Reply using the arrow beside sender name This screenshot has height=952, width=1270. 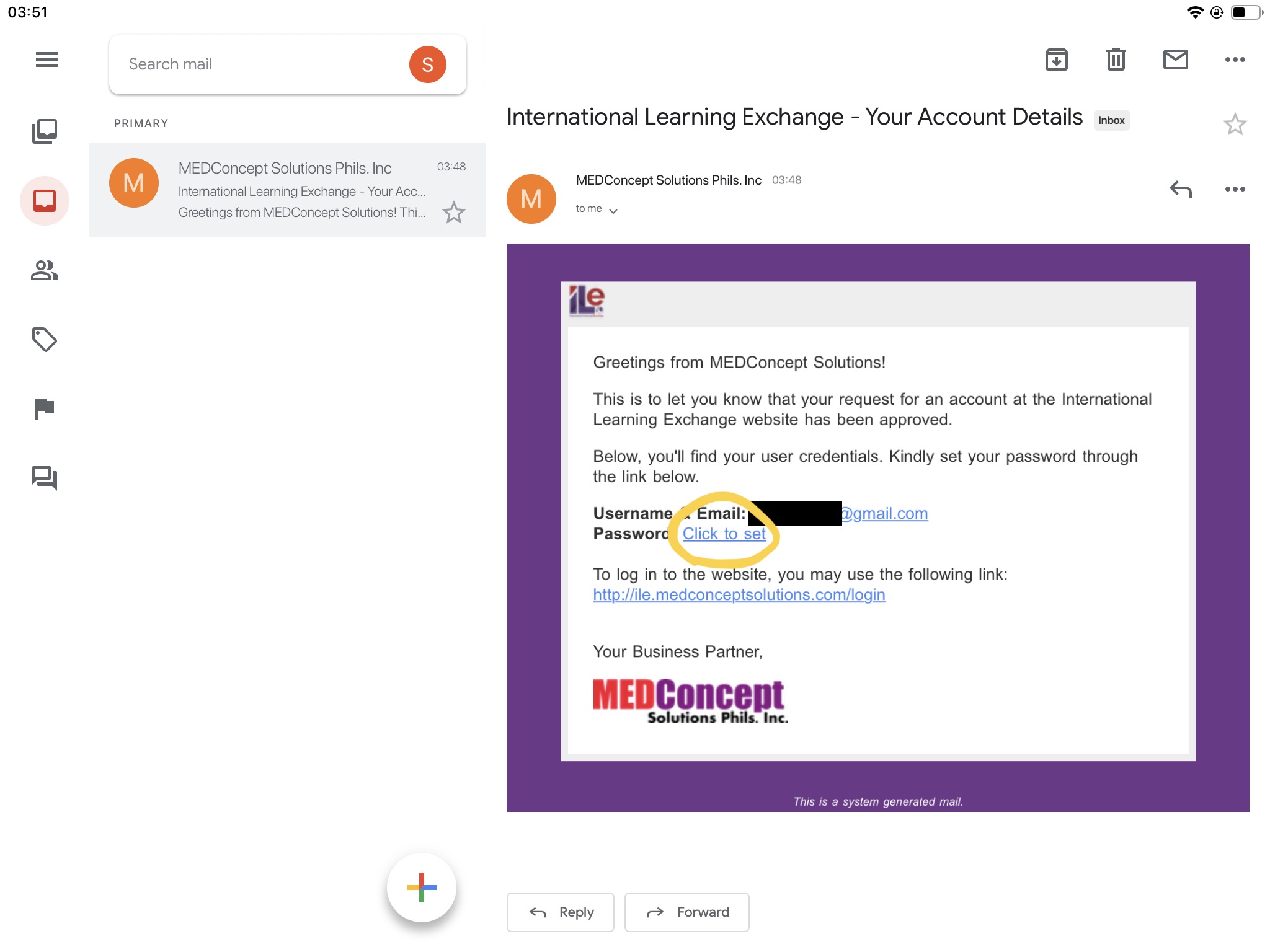[x=1181, y=189]
